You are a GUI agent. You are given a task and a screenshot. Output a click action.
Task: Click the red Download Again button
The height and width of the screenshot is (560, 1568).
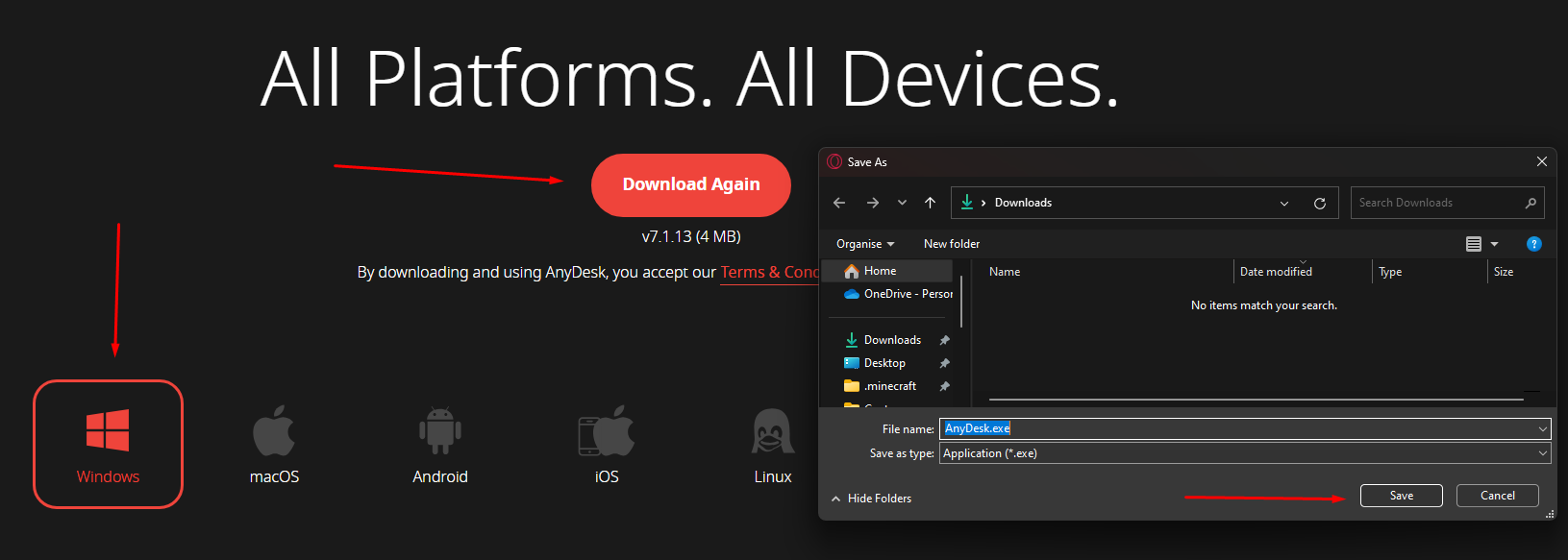click(x=691, y=184)
